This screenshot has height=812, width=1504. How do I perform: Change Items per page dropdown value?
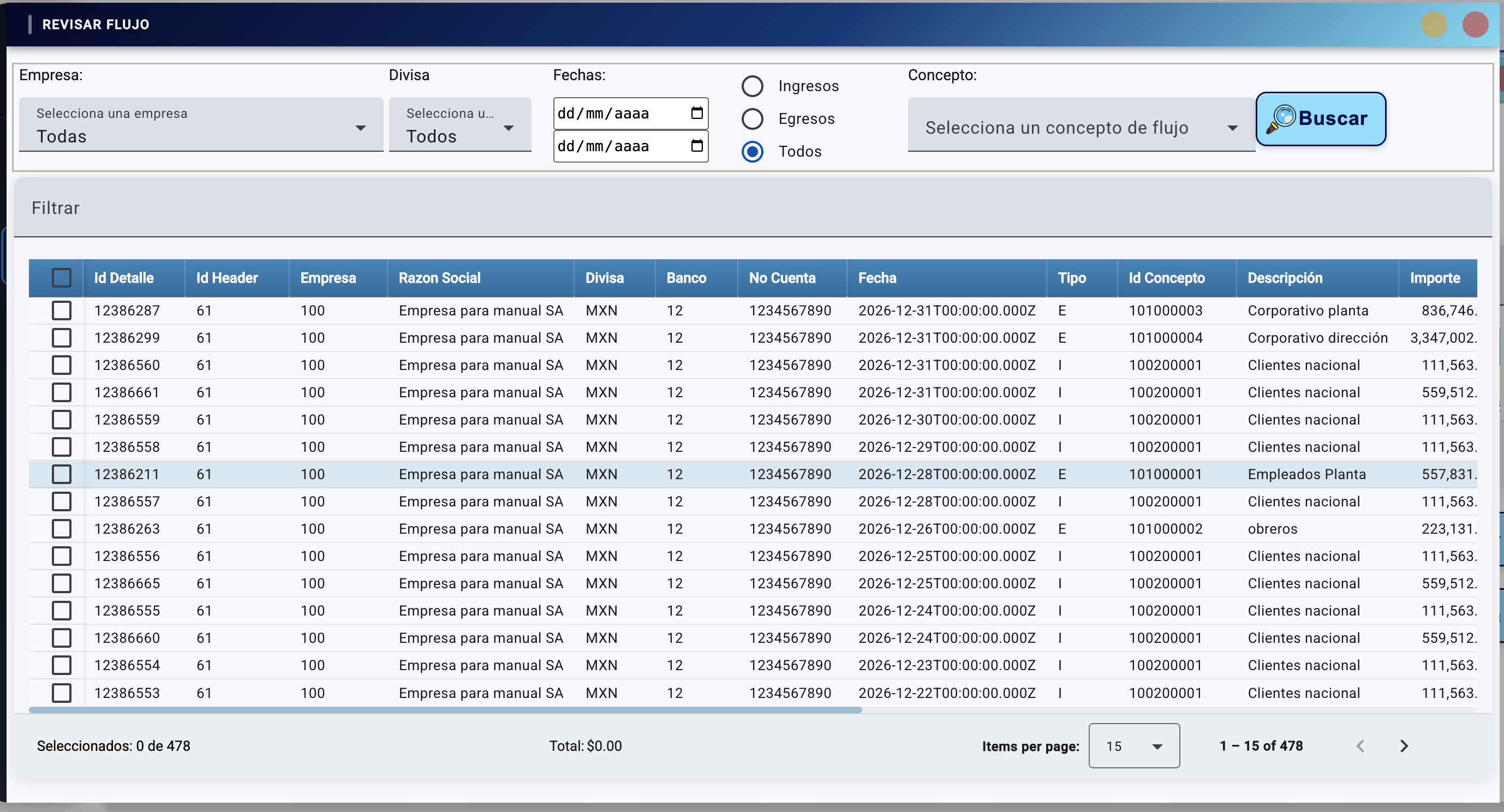coord(1133,745)
